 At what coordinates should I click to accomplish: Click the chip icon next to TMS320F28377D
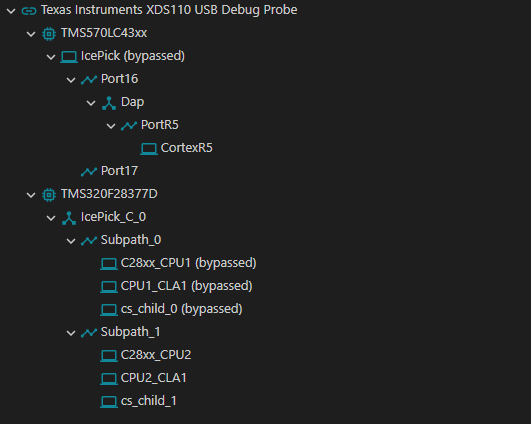click(x=49, y=195)
